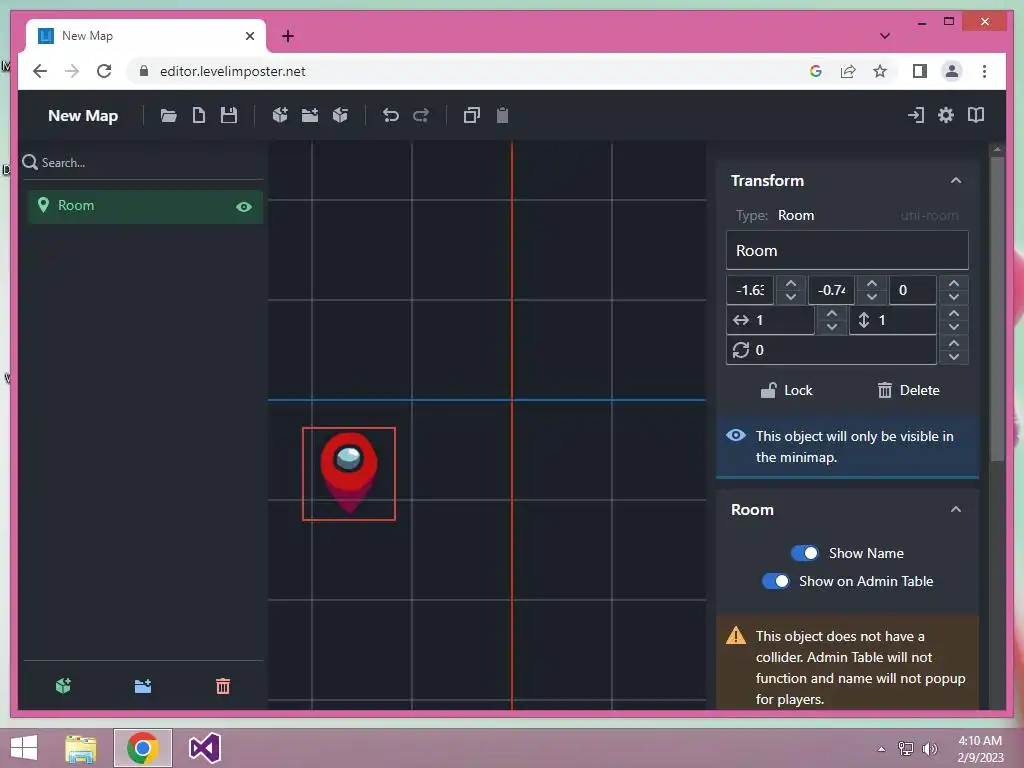1024x768 pixels.
Task: Reload the editor page
Action: (104, 71)
